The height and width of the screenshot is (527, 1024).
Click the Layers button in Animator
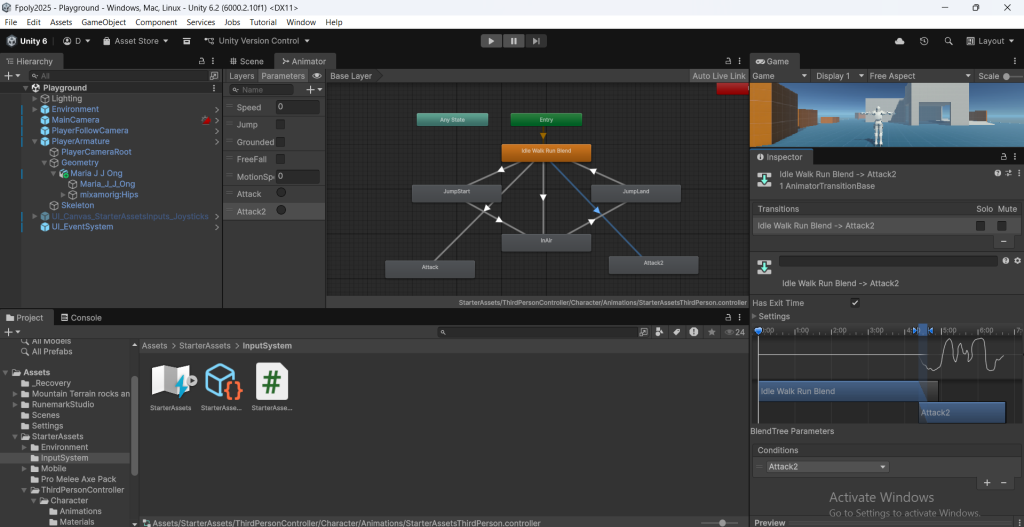[242, 76]
